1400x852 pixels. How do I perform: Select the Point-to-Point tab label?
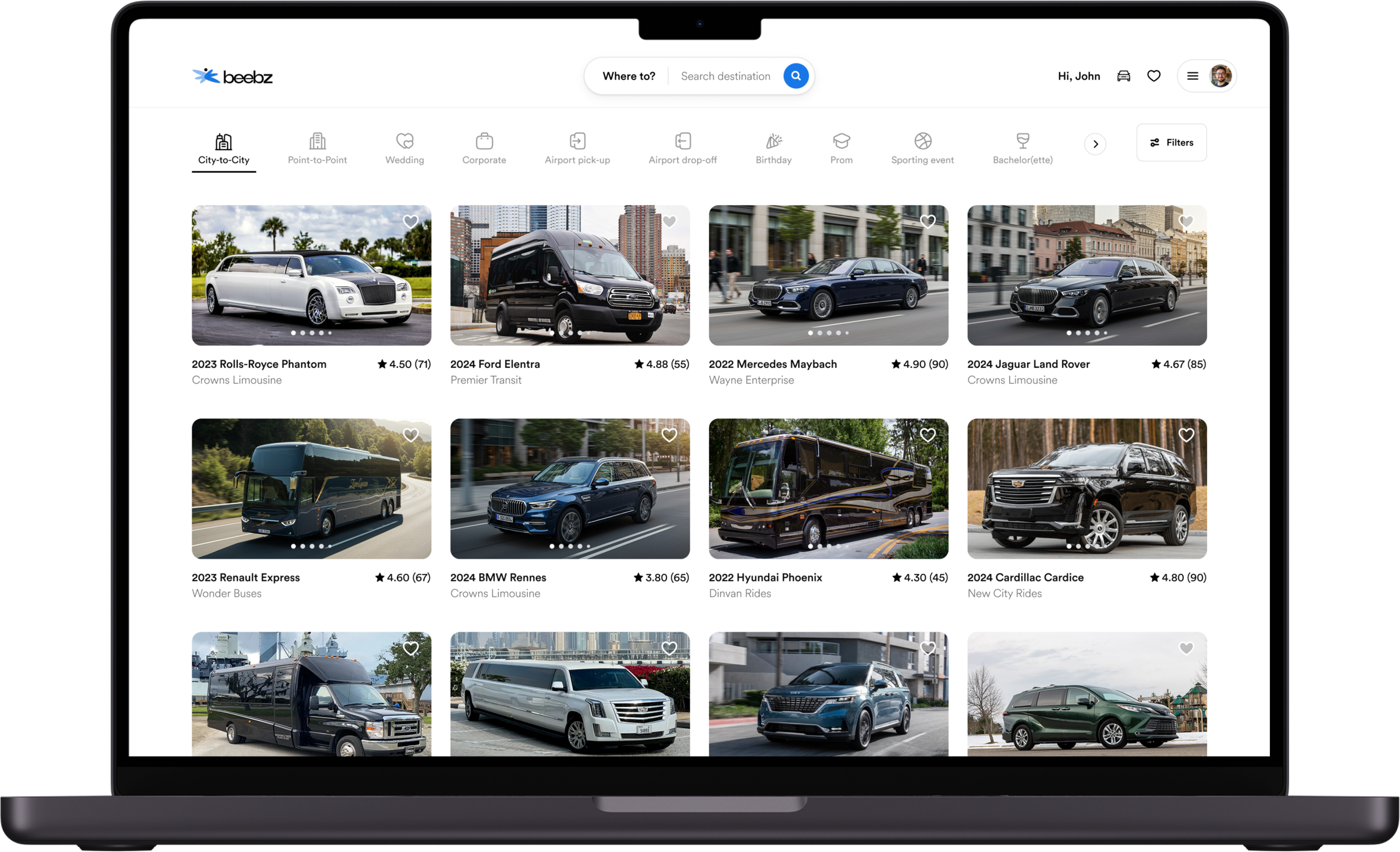click(318, 160)
